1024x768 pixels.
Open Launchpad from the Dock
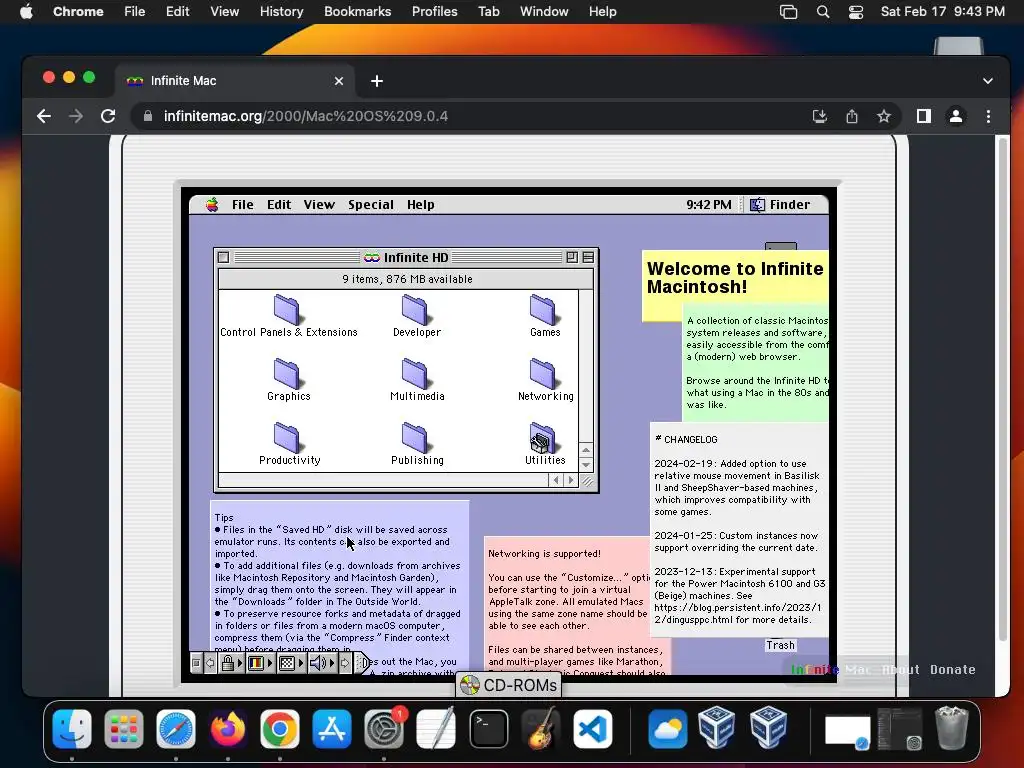tap(123, 728)
